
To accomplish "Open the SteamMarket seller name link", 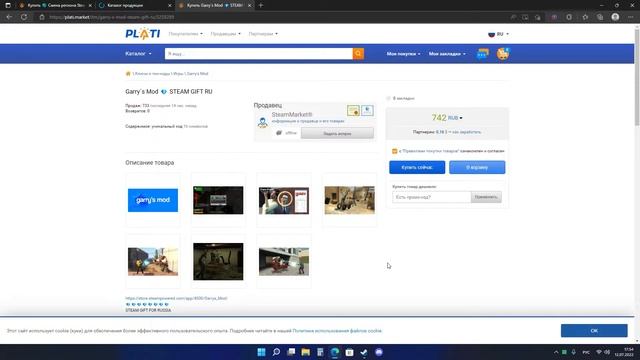I will (292, 115).
